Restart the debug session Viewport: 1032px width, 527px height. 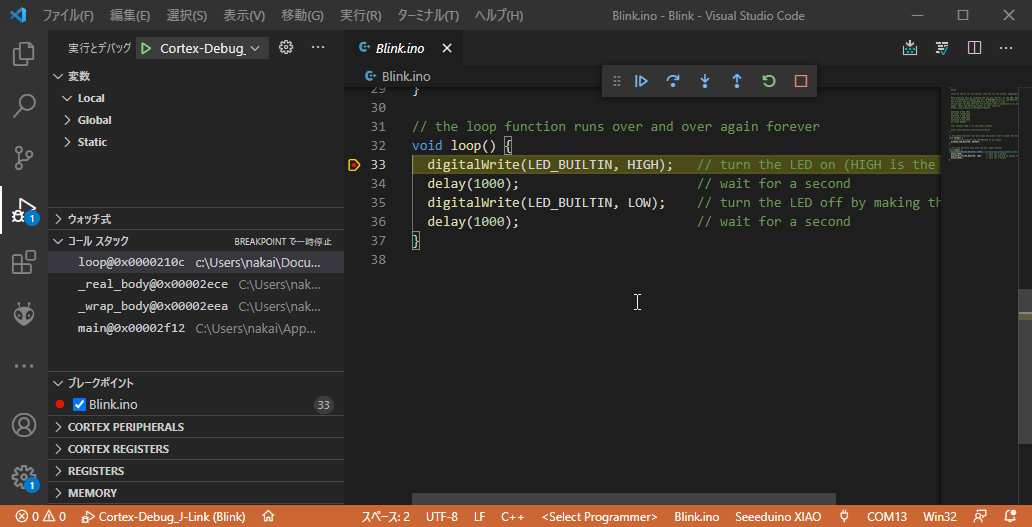pos(769,81)
